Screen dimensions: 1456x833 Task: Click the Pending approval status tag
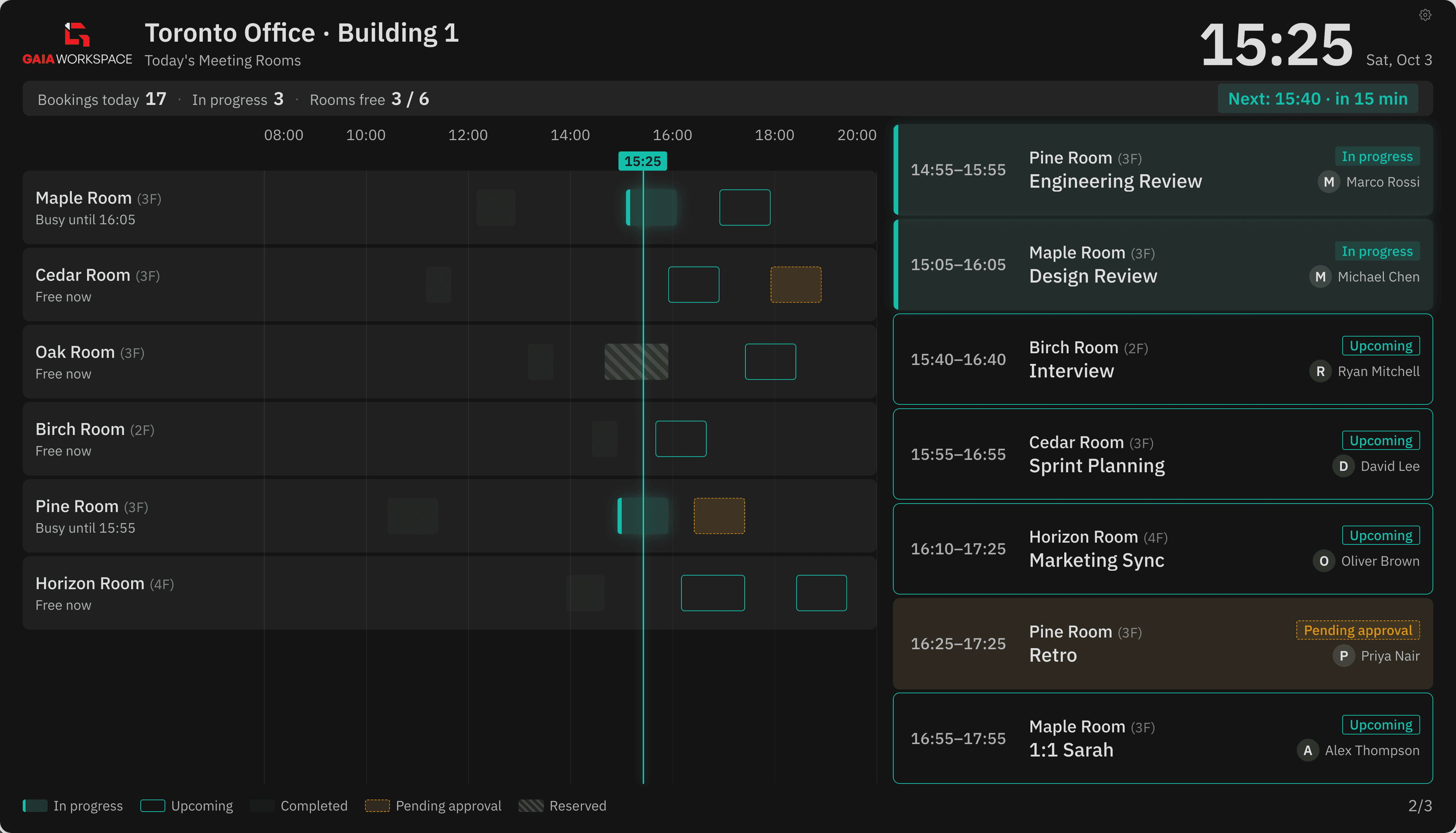1358,631
